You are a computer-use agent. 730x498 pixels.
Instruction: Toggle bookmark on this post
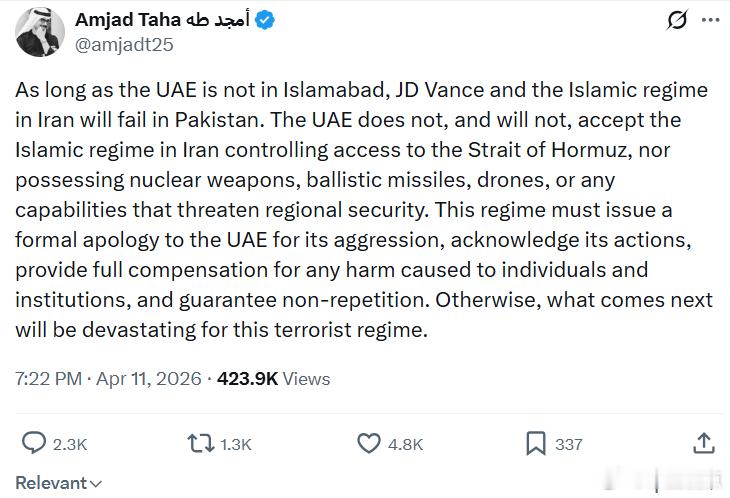coord(535,443)
